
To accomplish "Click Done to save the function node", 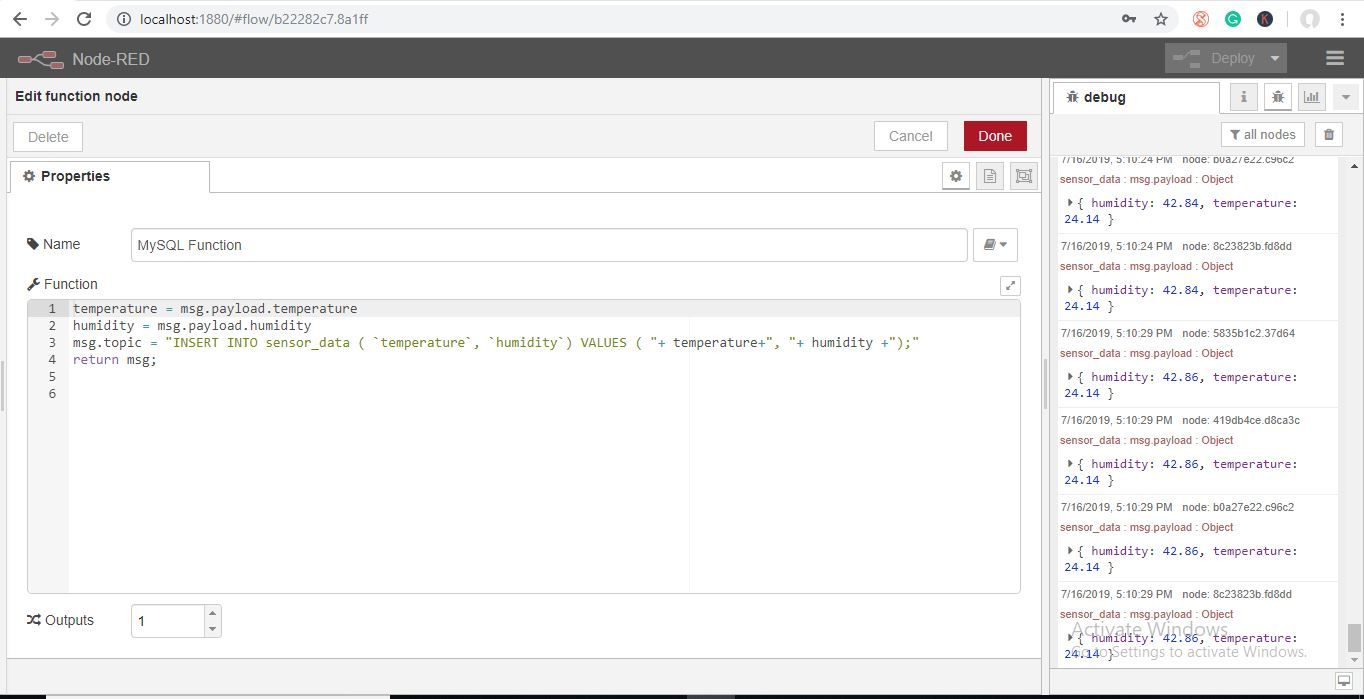I will coord(995,136).
